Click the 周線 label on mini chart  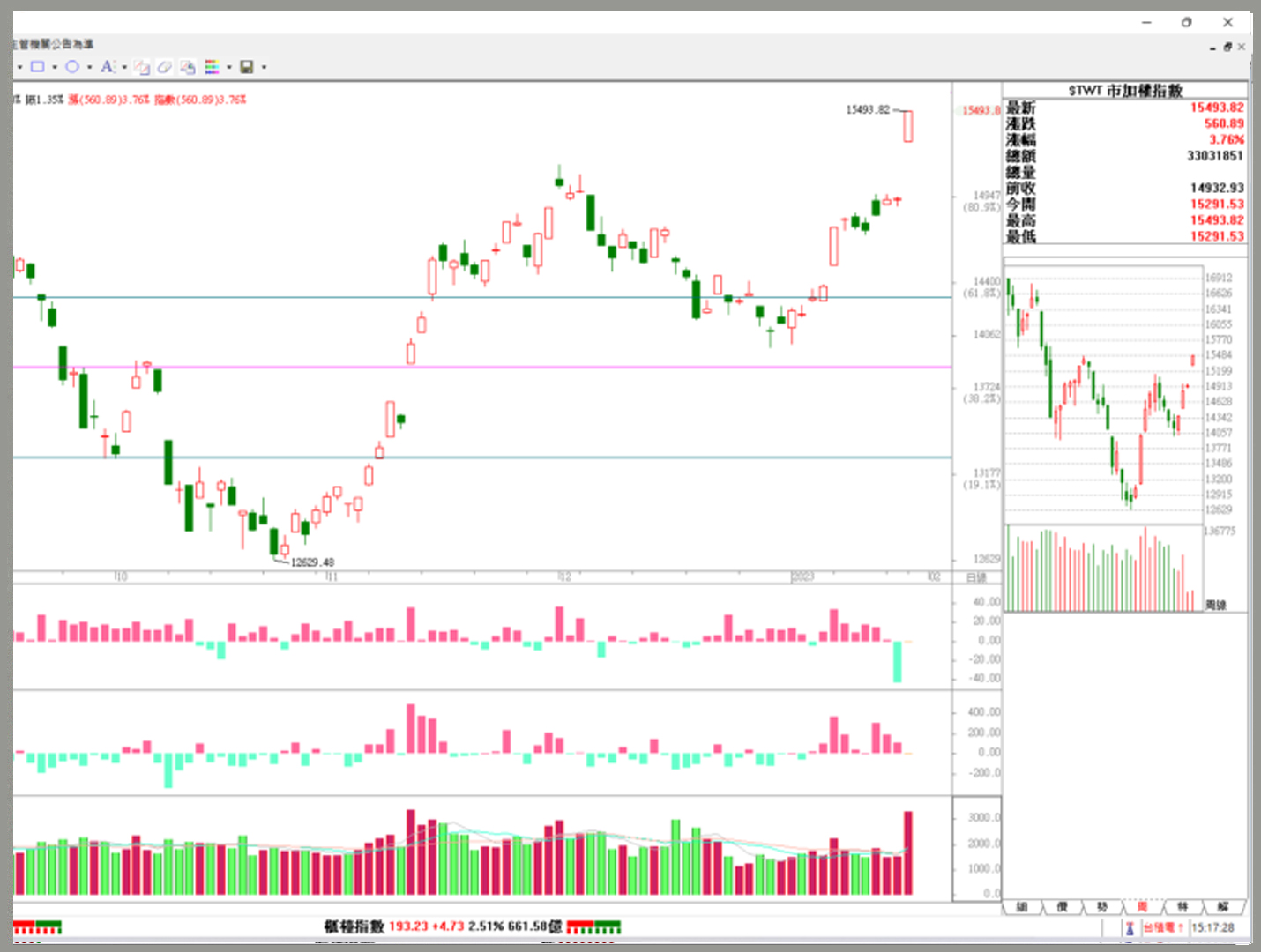tap(1216, 605)
